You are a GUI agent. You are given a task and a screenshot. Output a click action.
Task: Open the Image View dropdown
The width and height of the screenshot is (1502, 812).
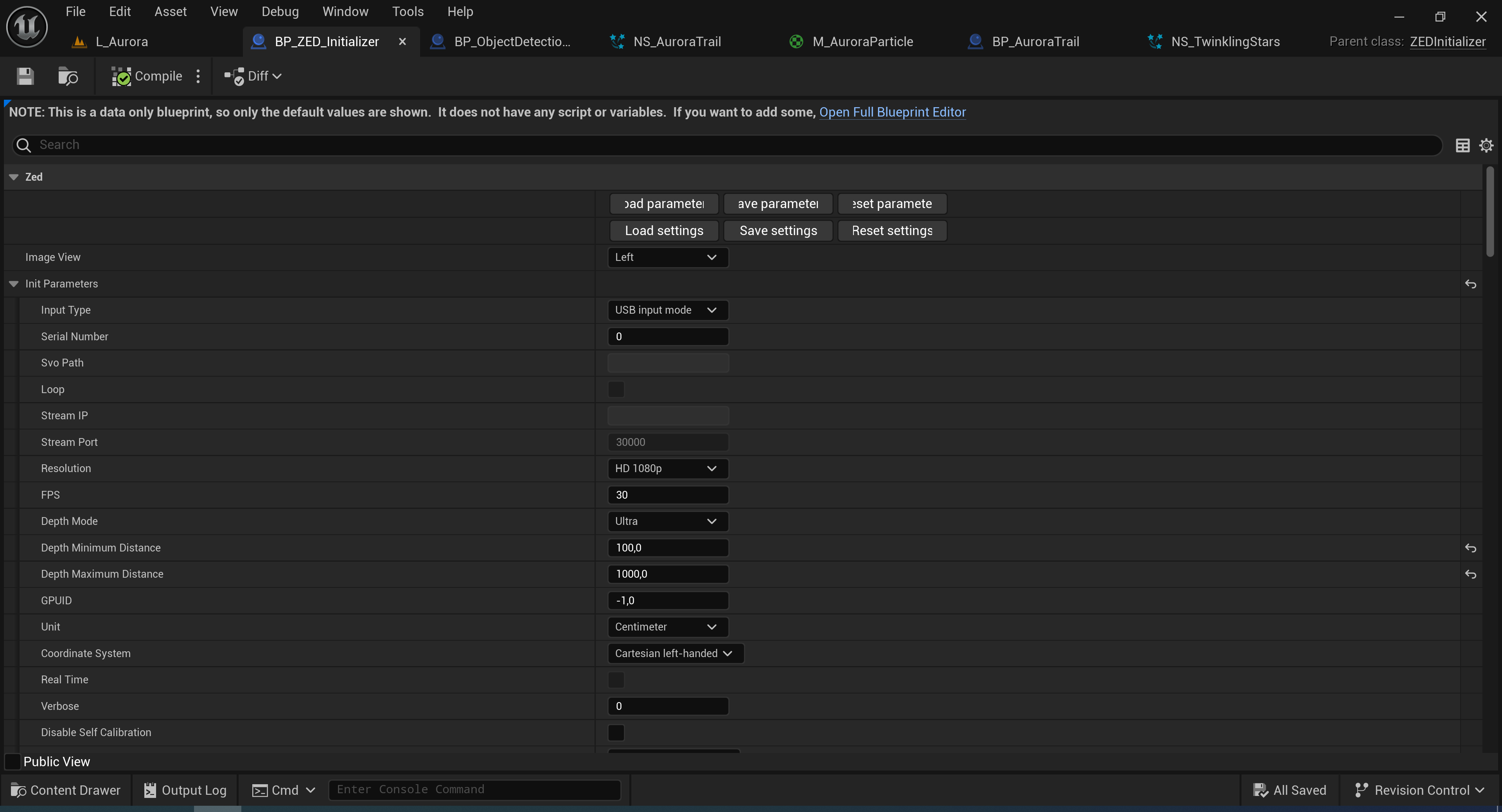click(x=668, y=257)
